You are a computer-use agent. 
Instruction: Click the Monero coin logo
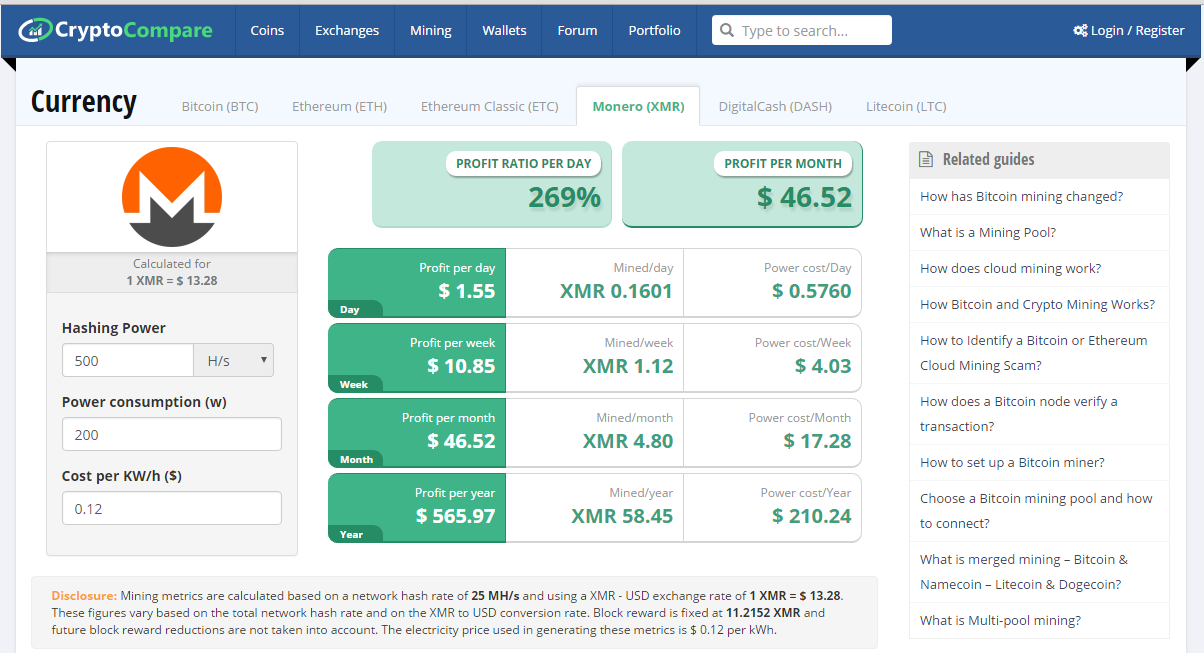(x=171, y=197)
